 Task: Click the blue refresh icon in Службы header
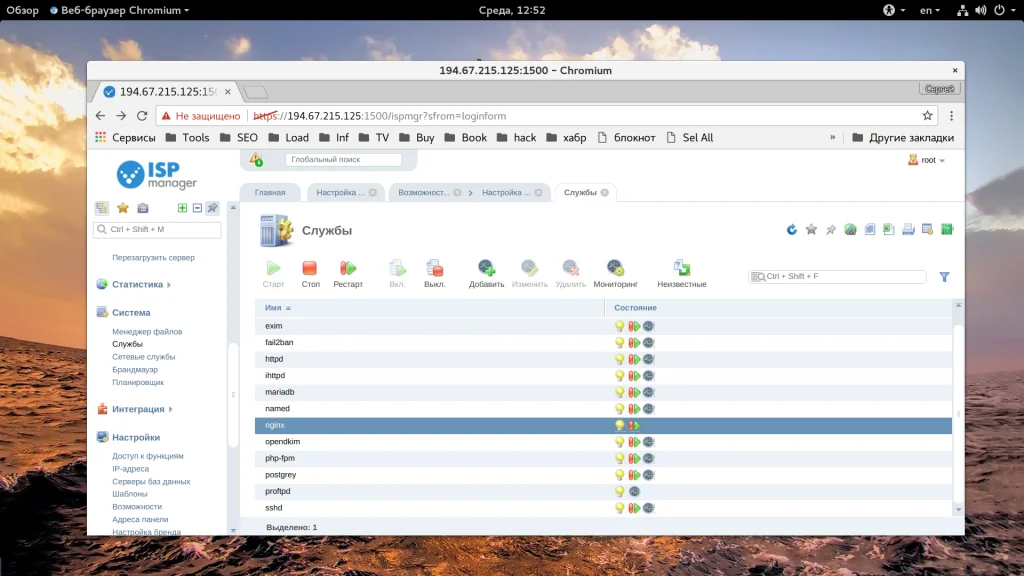(x=792, y=230)
